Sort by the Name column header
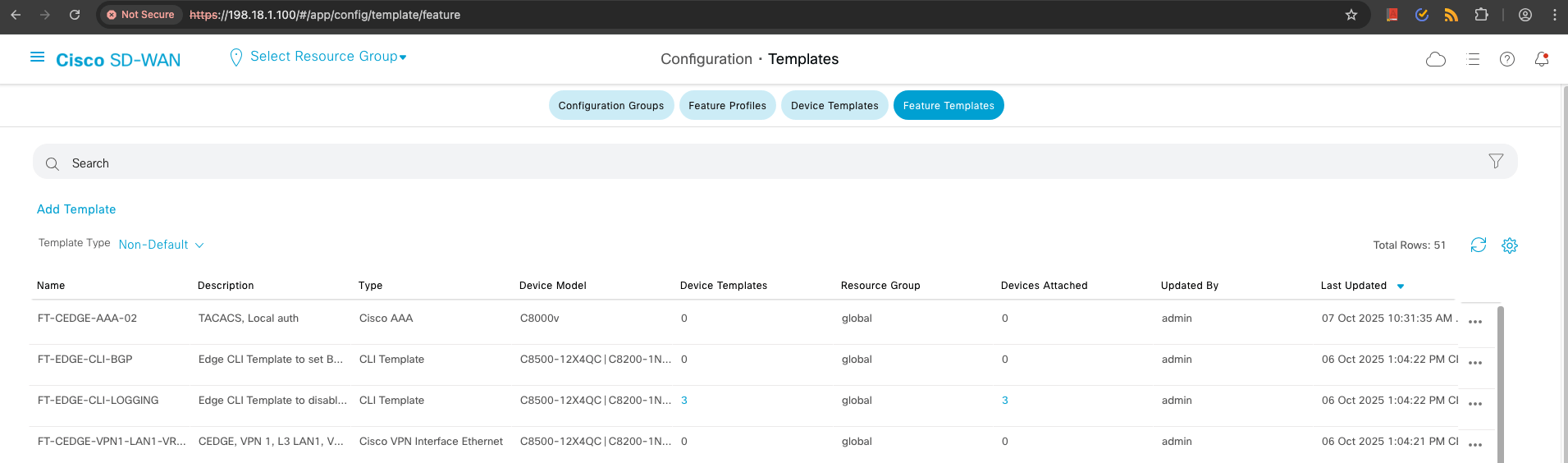 (51, 286)
